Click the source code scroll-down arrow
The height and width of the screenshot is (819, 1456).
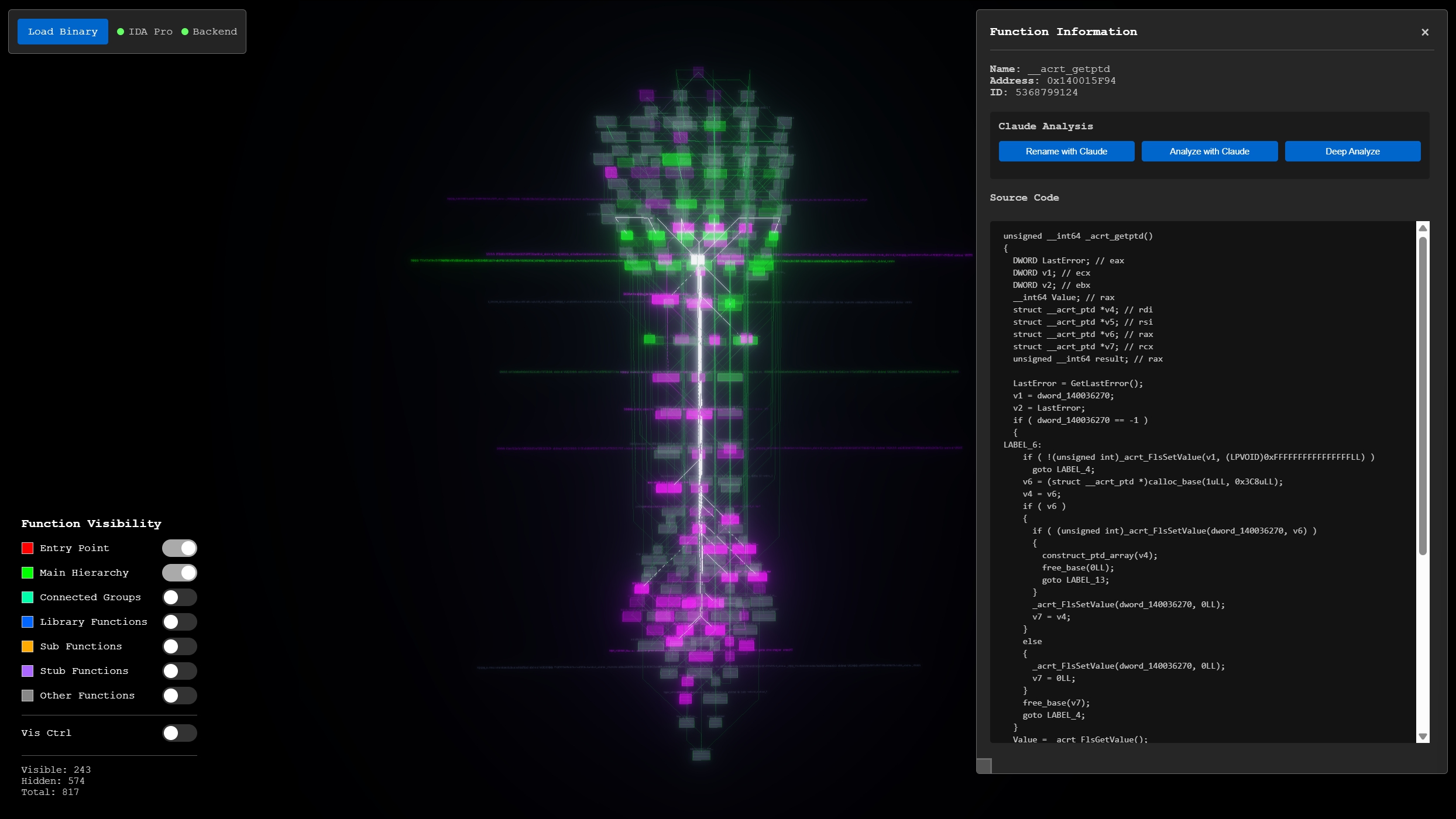(x=1422, y=737)
